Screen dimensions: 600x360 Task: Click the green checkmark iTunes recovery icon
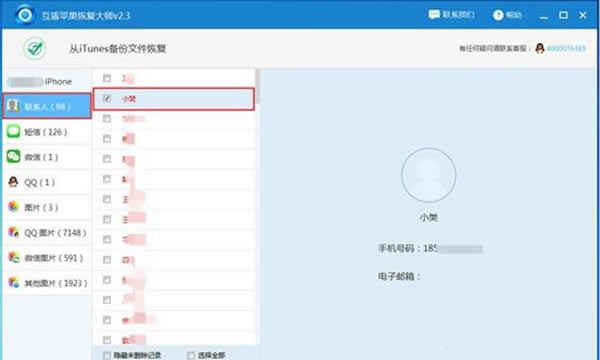tap(35, 49)
